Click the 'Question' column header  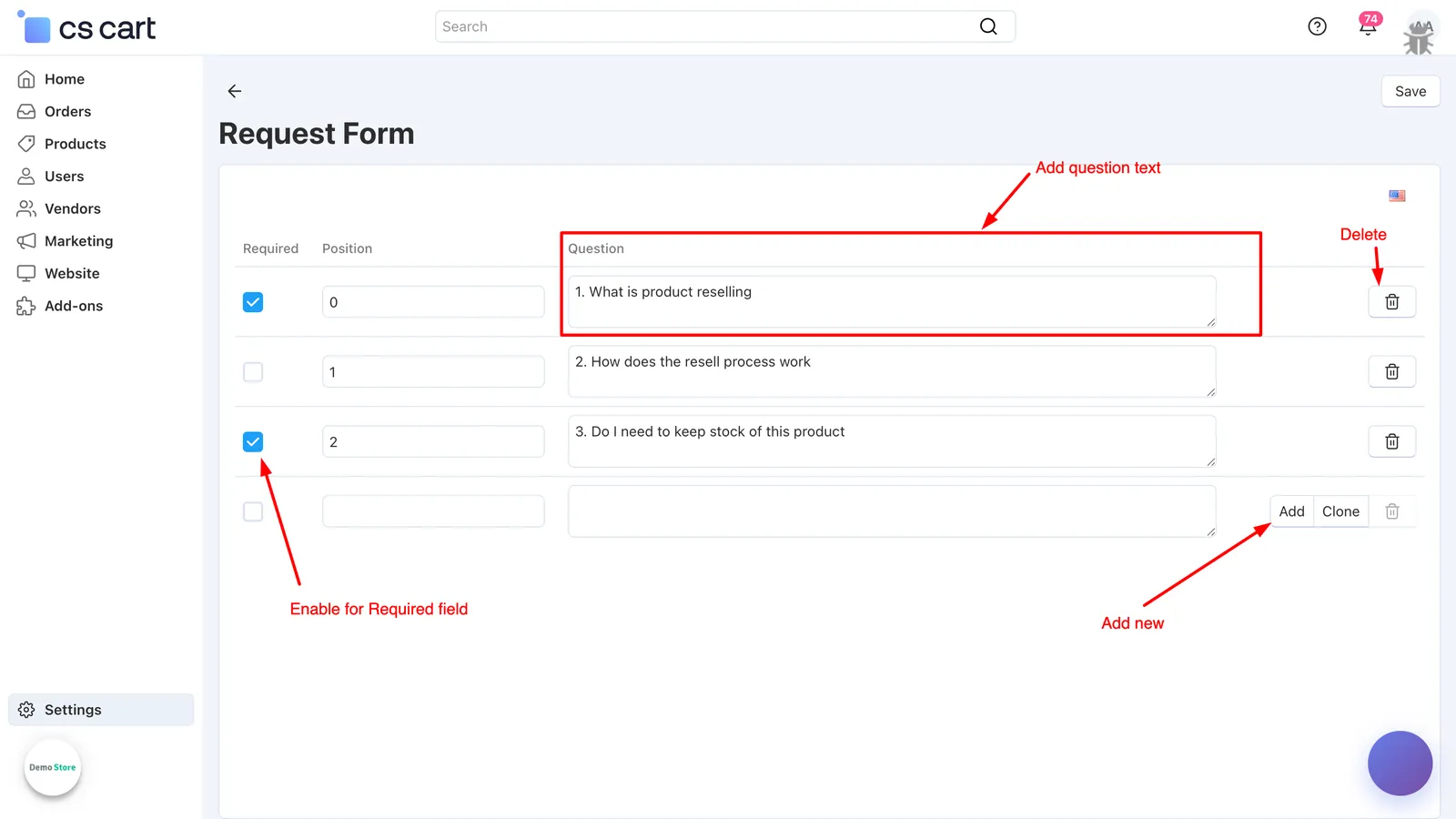596,248
